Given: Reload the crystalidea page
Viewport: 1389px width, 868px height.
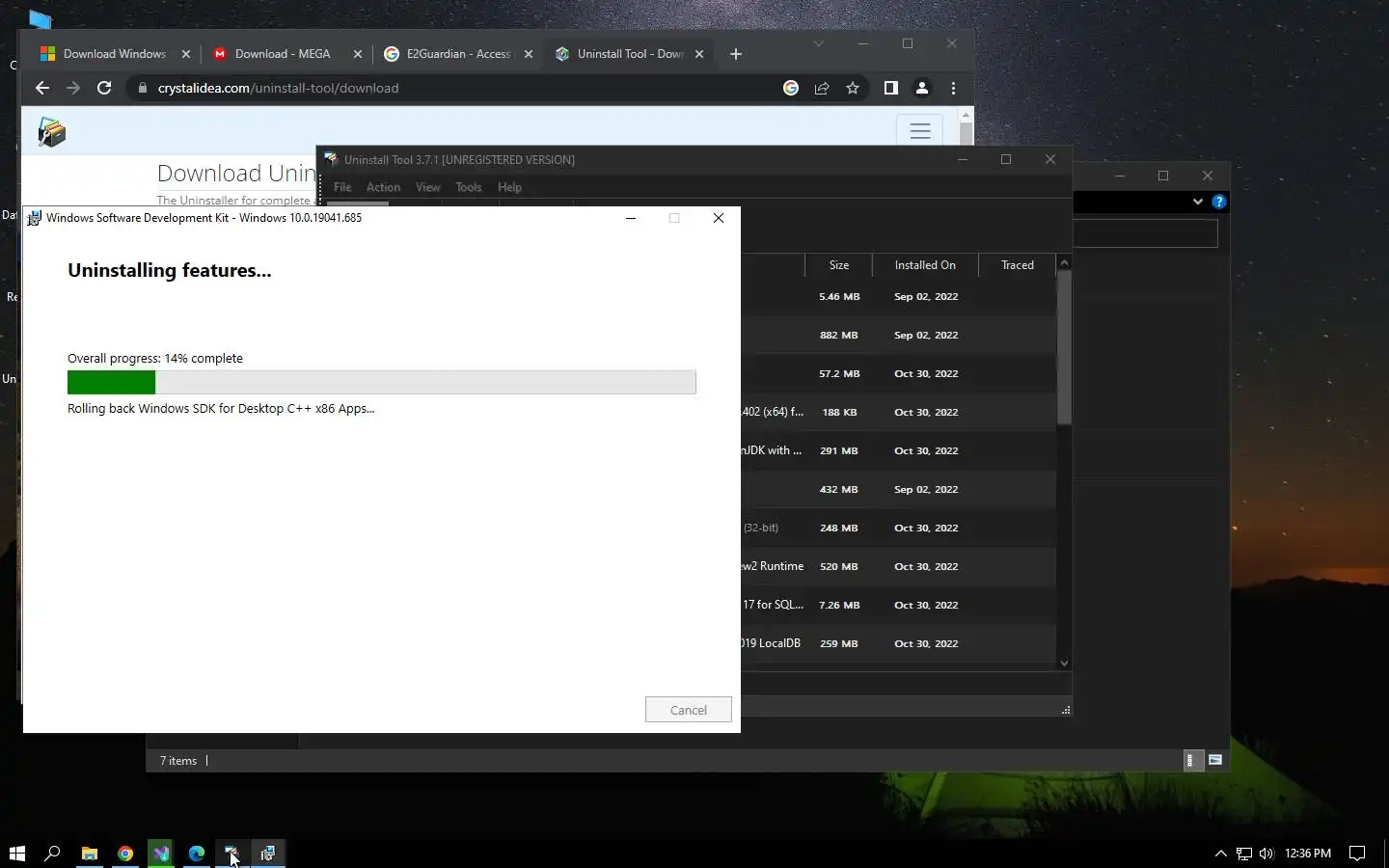Looking at the screenshot, I should [104, 88].
